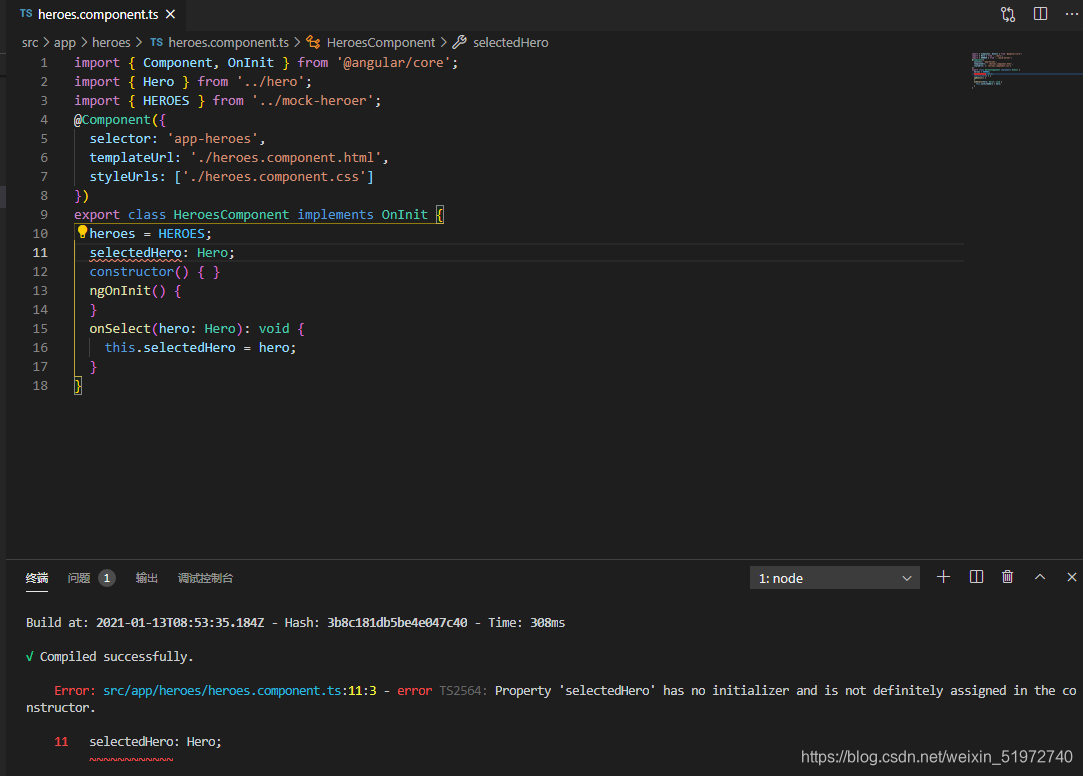This screenshot has width=1083, height=776.
Task: Switch to the 输出 output tab
Action: (146, 578)
